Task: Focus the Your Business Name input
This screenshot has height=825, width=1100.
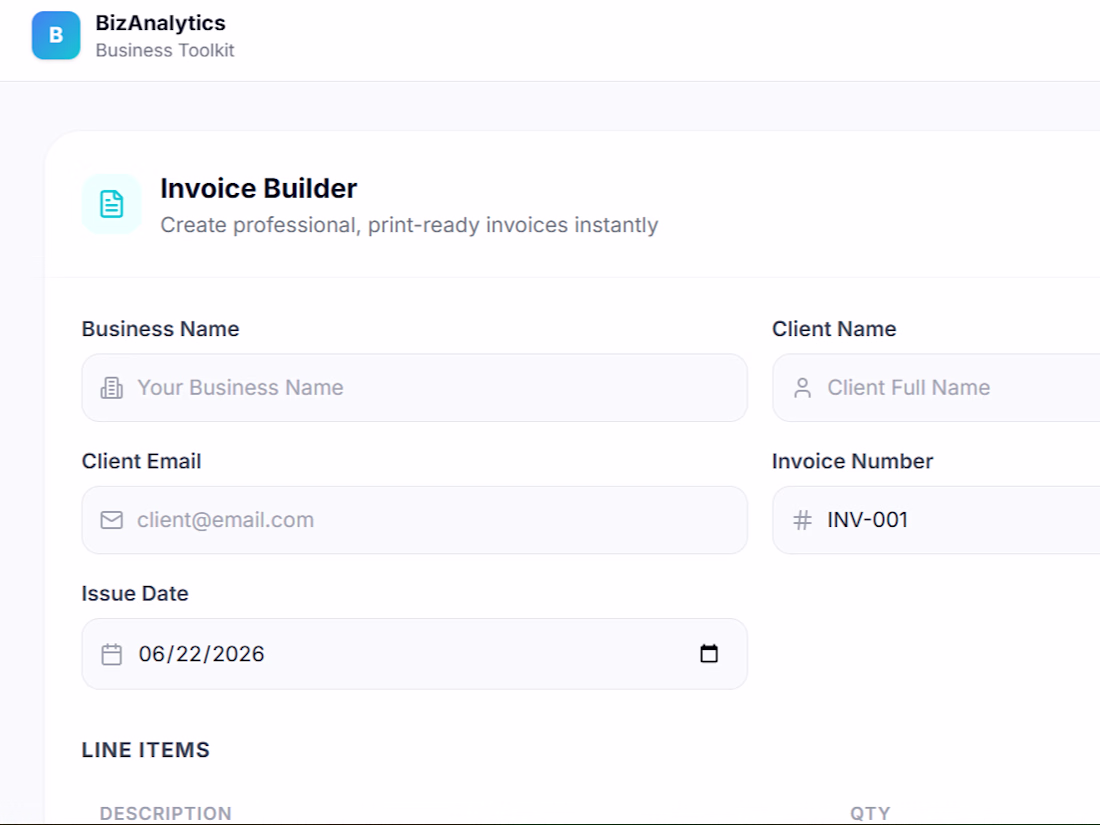Action: point(415,388)
